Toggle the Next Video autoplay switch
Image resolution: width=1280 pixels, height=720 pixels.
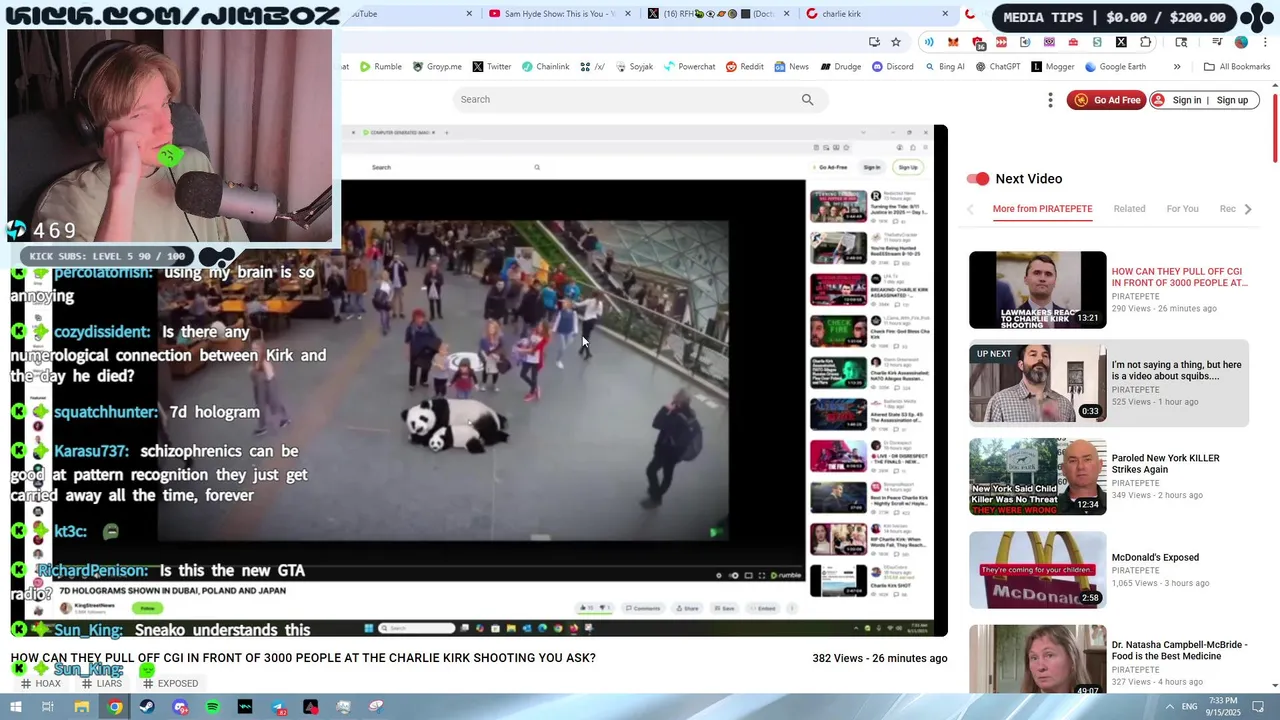click(x=977, y=179)
